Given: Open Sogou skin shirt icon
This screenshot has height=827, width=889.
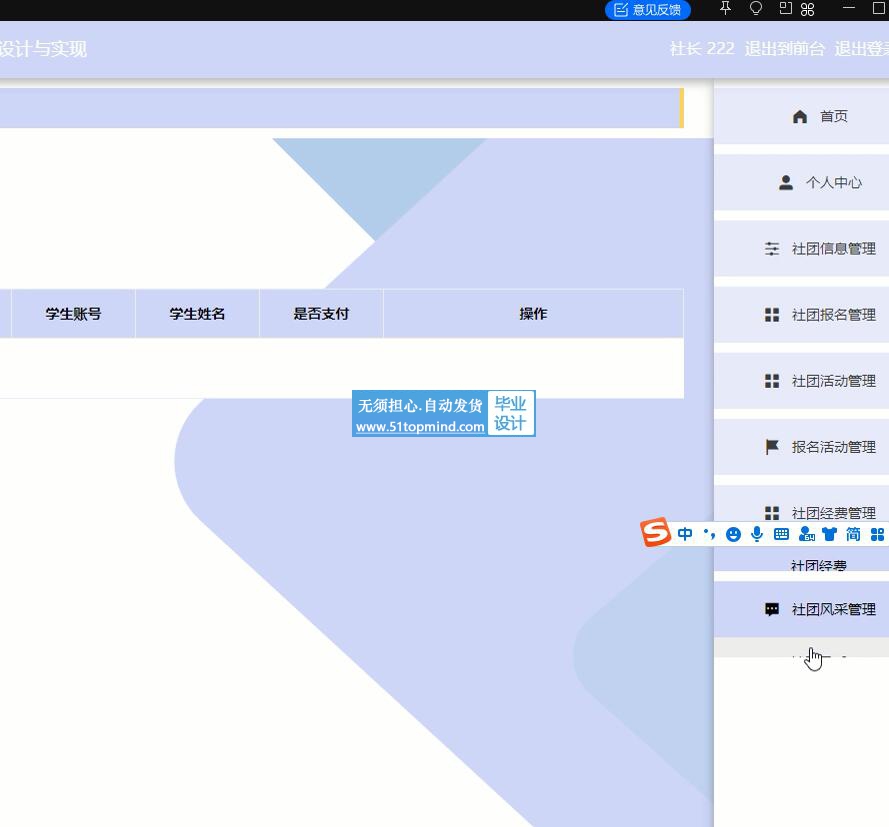Looking at the screenshot, I should [x=829, y=534].
